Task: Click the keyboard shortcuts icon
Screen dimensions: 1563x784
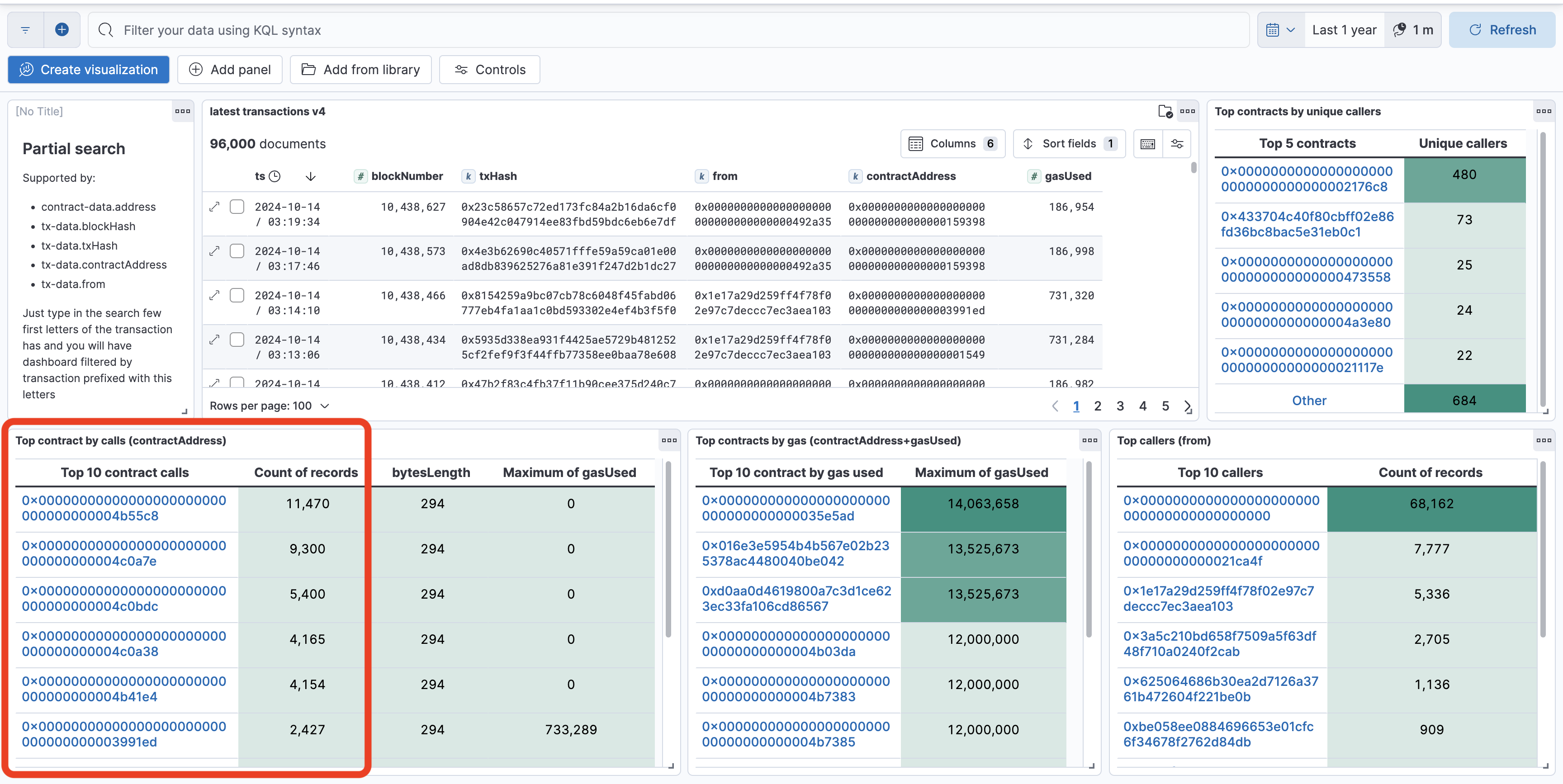Action: (x=1147, y=144)
